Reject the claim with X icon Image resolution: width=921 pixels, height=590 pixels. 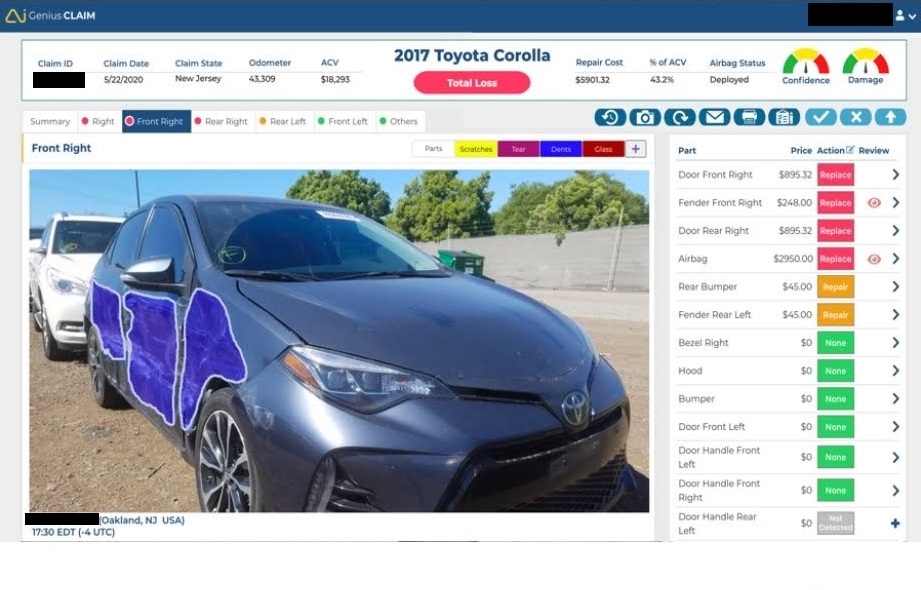click(x=856, y=118)
